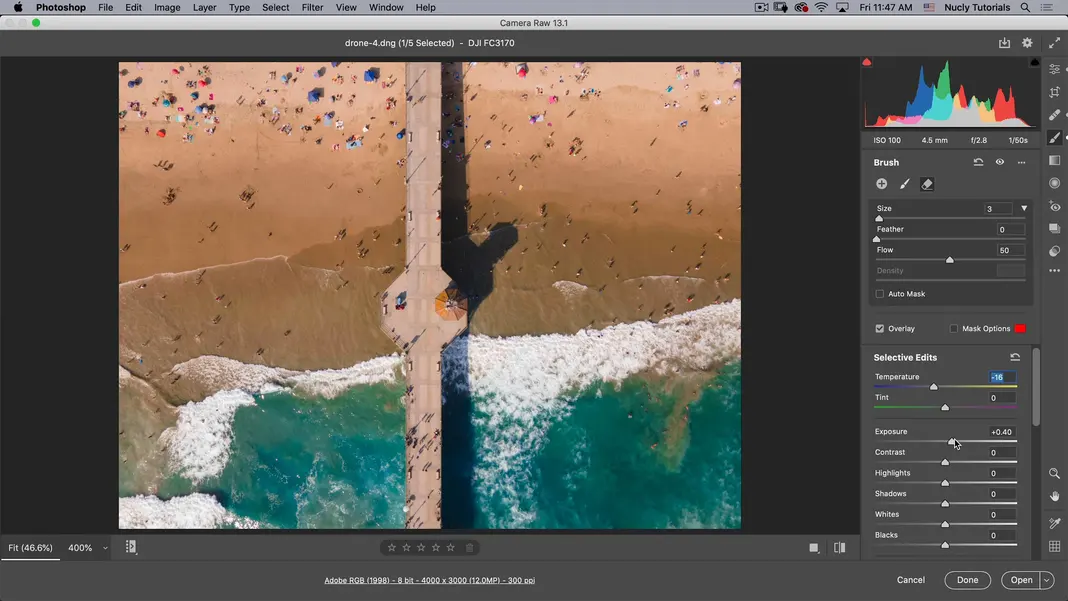The width and height of the screenshot is (1068, 601).
Task: Toggle highlight clipping warning in histogram
Action: [1035, 62]
